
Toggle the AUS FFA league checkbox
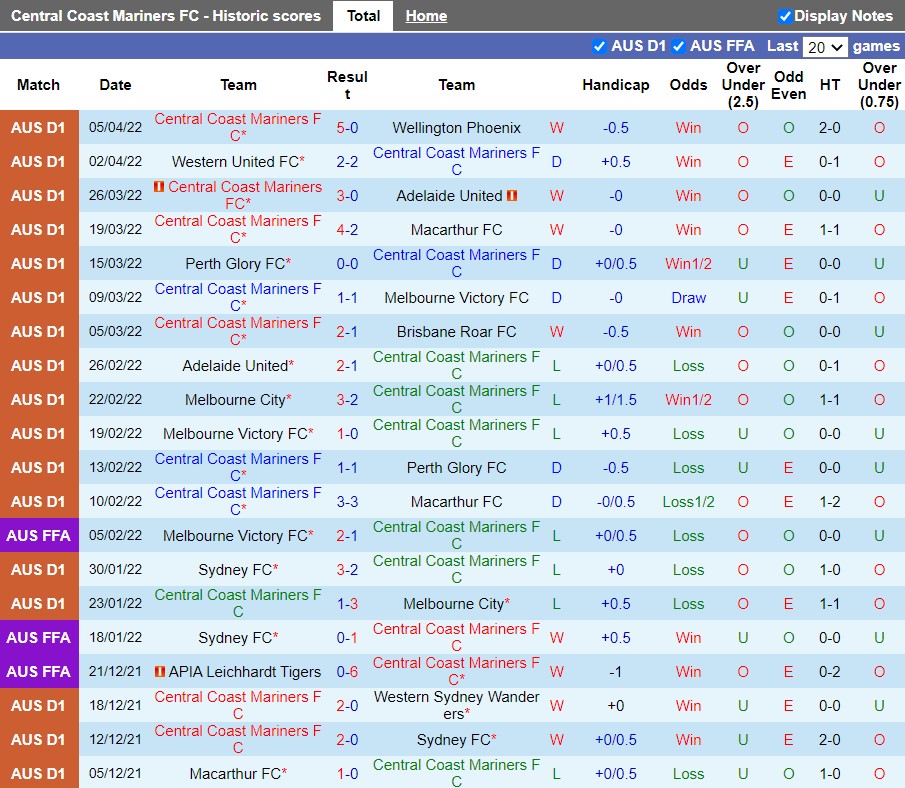point(678,46)
